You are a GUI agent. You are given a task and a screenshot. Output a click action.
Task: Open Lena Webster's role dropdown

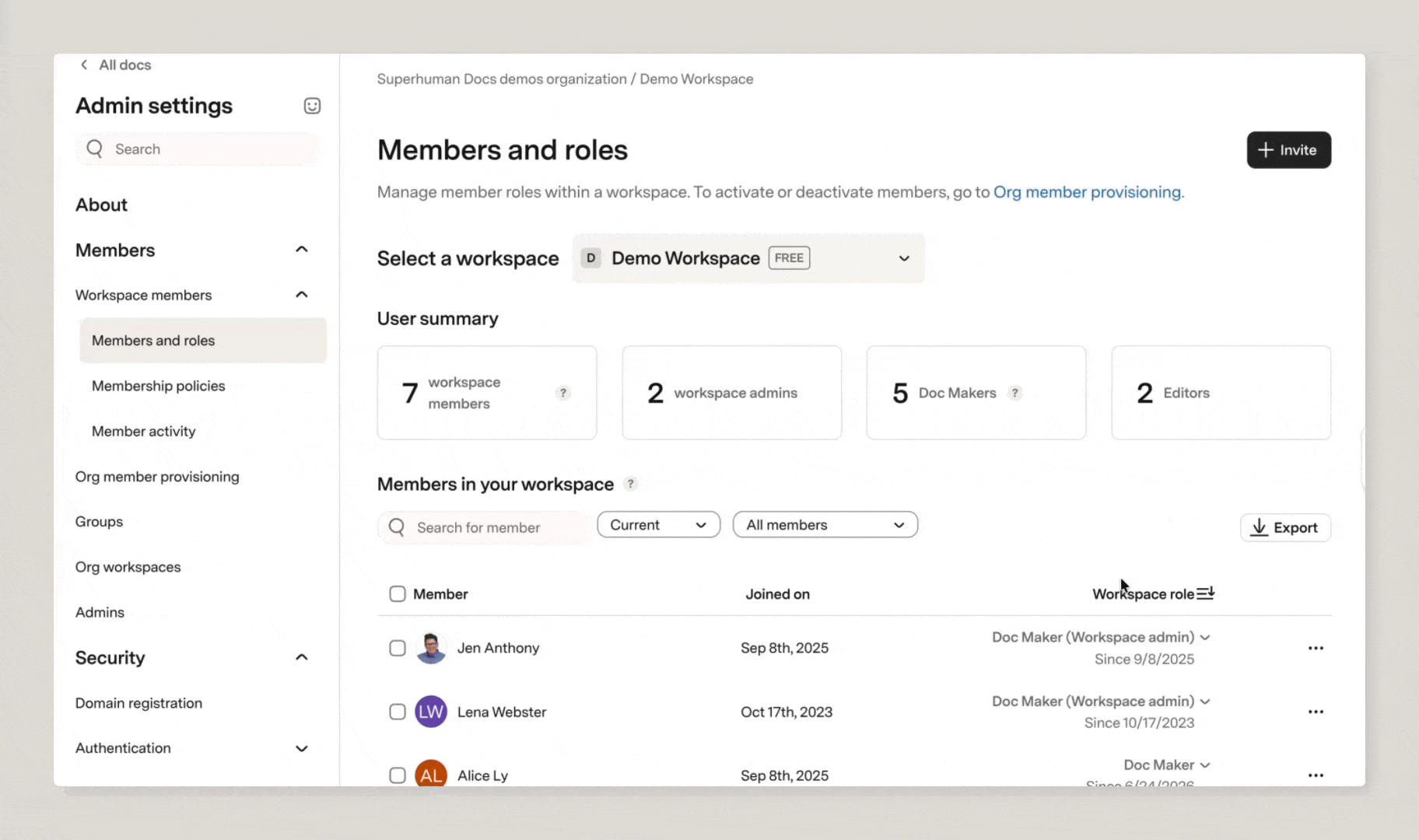(1101, 701)
